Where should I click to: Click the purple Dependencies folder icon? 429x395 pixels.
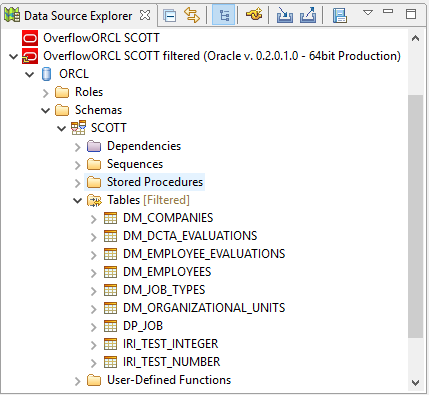[94, 146]
